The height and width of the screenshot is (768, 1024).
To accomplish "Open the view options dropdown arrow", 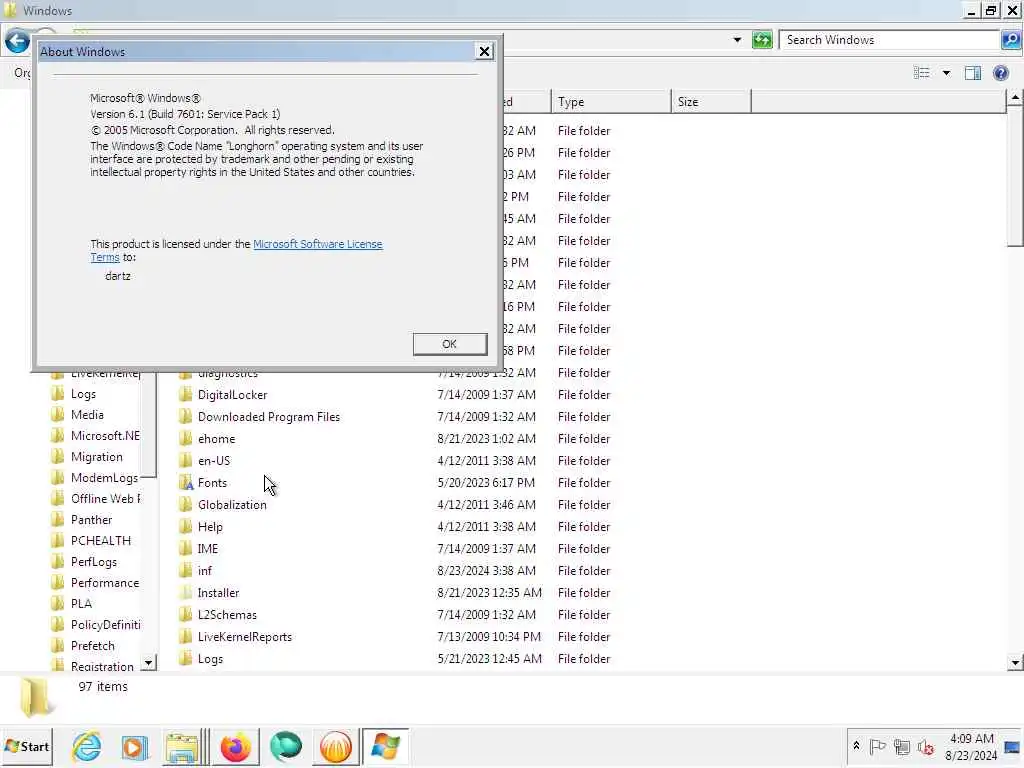I will [x=946, y=73].
